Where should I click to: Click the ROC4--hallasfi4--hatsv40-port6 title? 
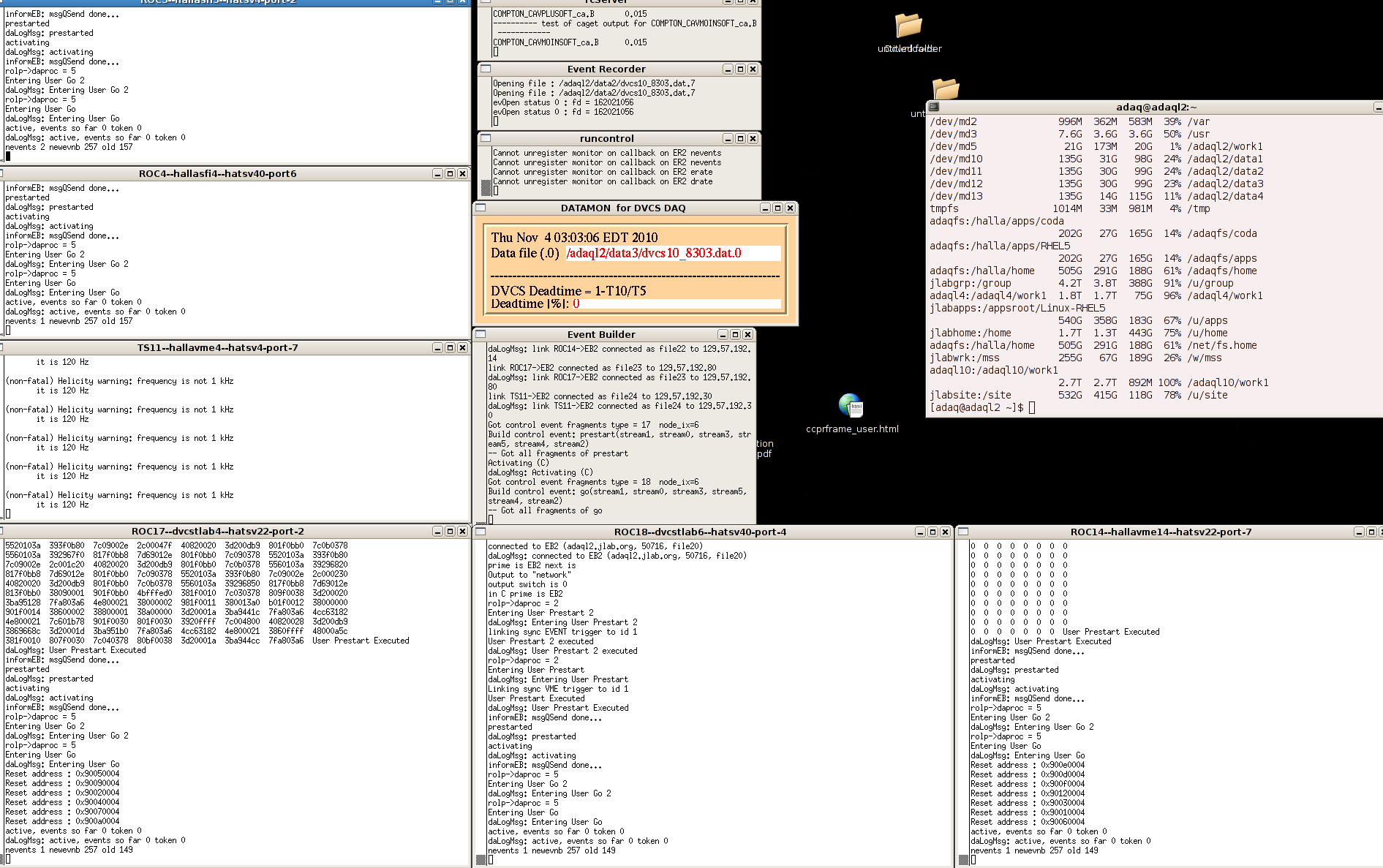pyautogui.click(x=217, y=173)
